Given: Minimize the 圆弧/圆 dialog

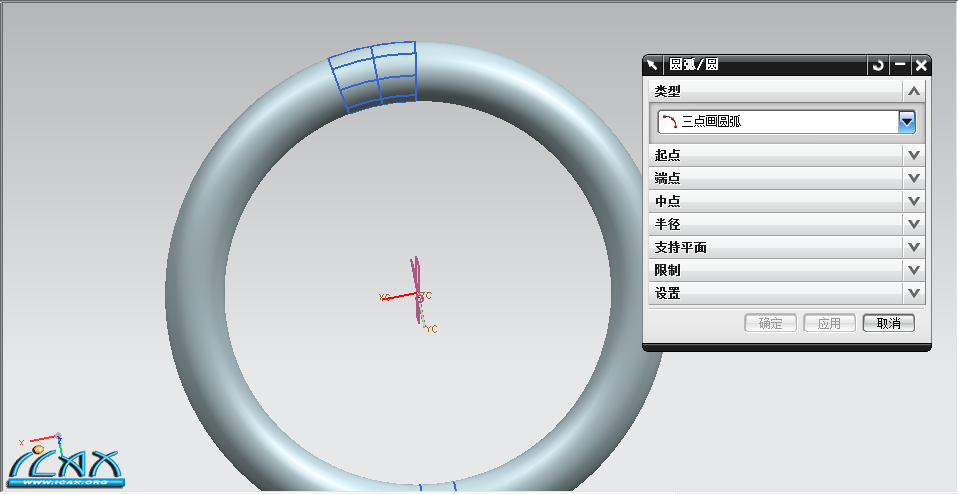Looking at the screenshot, I should click(900, 65).
